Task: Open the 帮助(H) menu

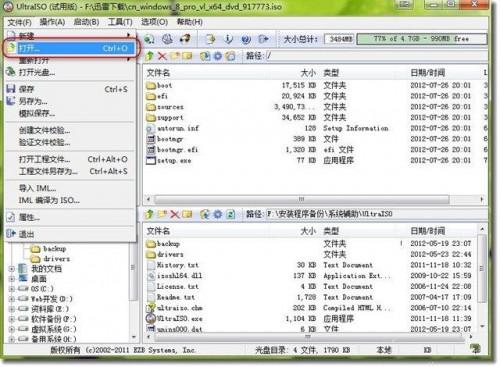Action: [x=190, y=22]
